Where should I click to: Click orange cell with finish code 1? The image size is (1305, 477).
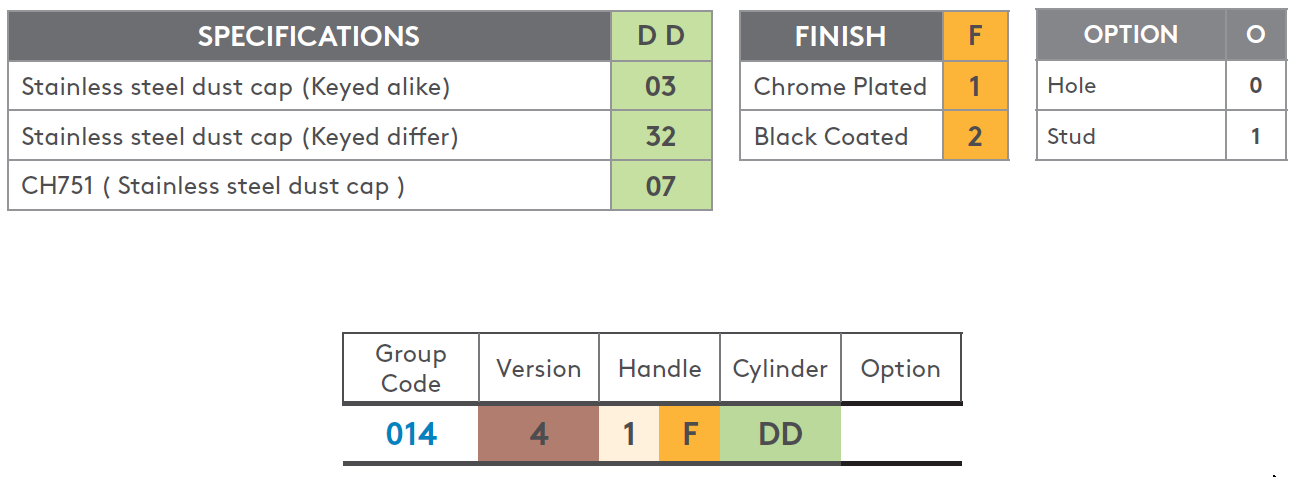click(x=975, y=86)
